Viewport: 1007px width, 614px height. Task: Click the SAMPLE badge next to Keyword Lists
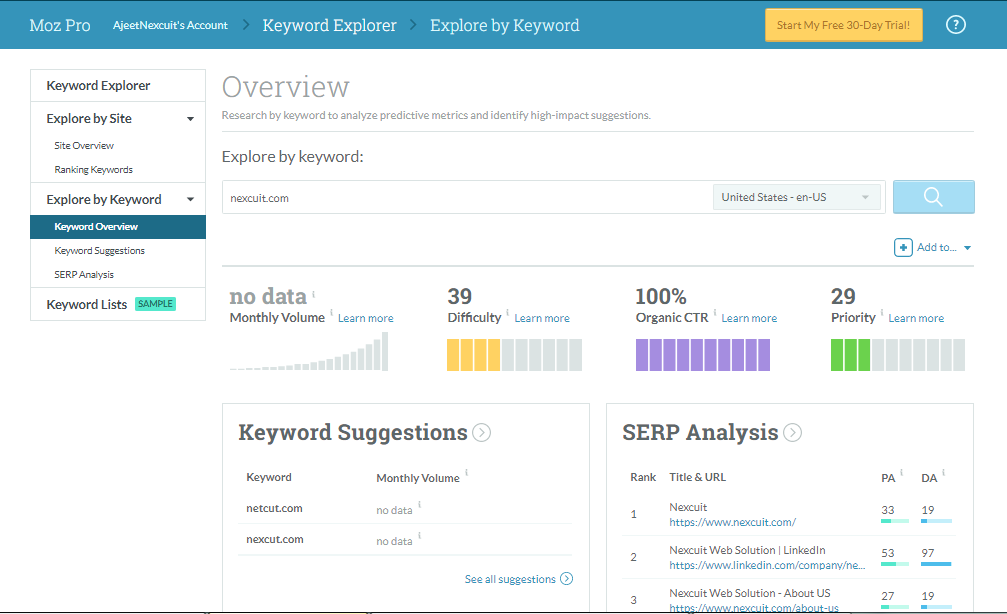(x=155, y=304)
